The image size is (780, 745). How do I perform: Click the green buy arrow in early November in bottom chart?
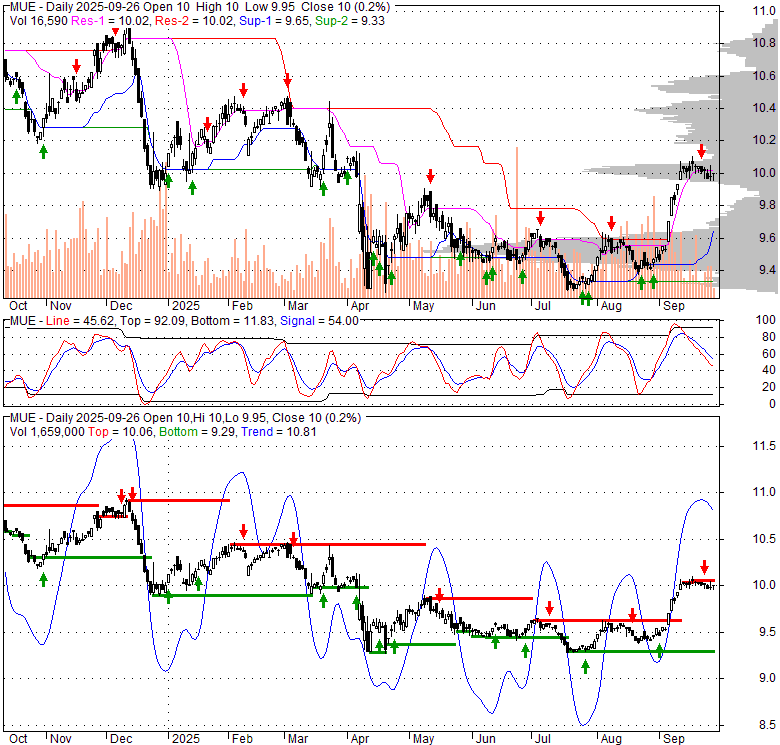click(x=43, y=579)
